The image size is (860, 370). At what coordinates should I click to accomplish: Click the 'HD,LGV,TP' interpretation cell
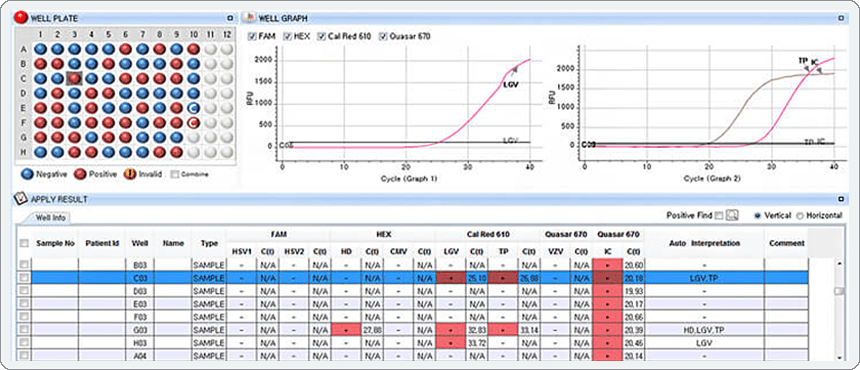pos(704,329)
